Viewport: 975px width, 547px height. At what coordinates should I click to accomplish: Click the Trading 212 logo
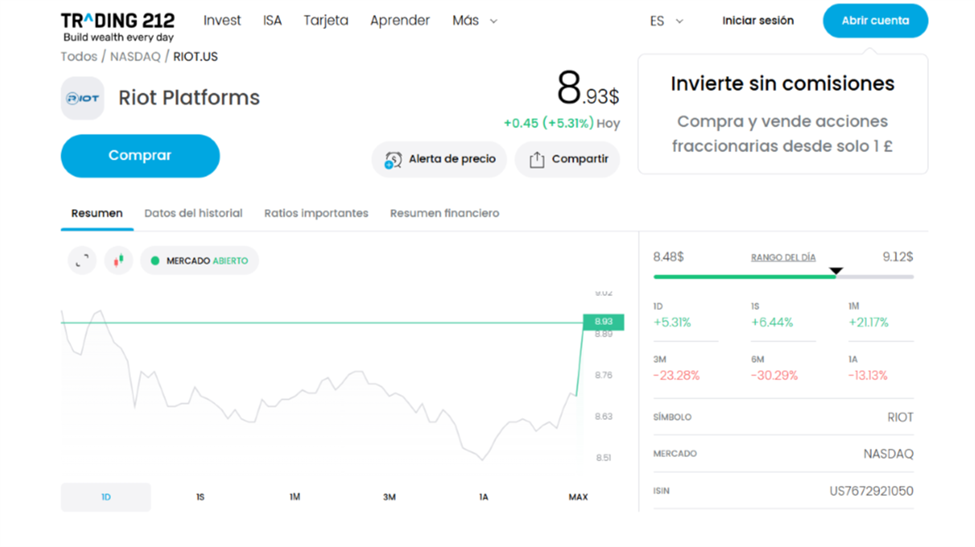pos(117,21)
